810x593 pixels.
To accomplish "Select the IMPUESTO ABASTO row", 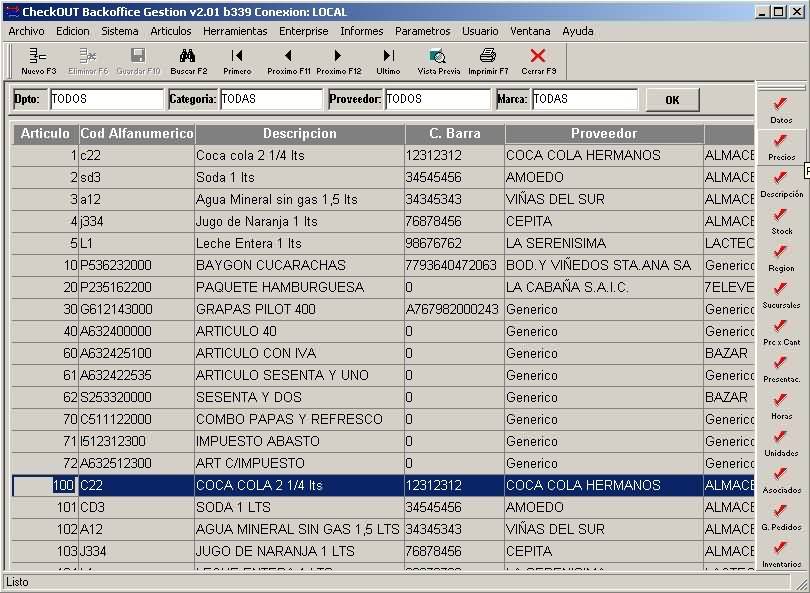I will pyautogui.click(x=383, y=441).
